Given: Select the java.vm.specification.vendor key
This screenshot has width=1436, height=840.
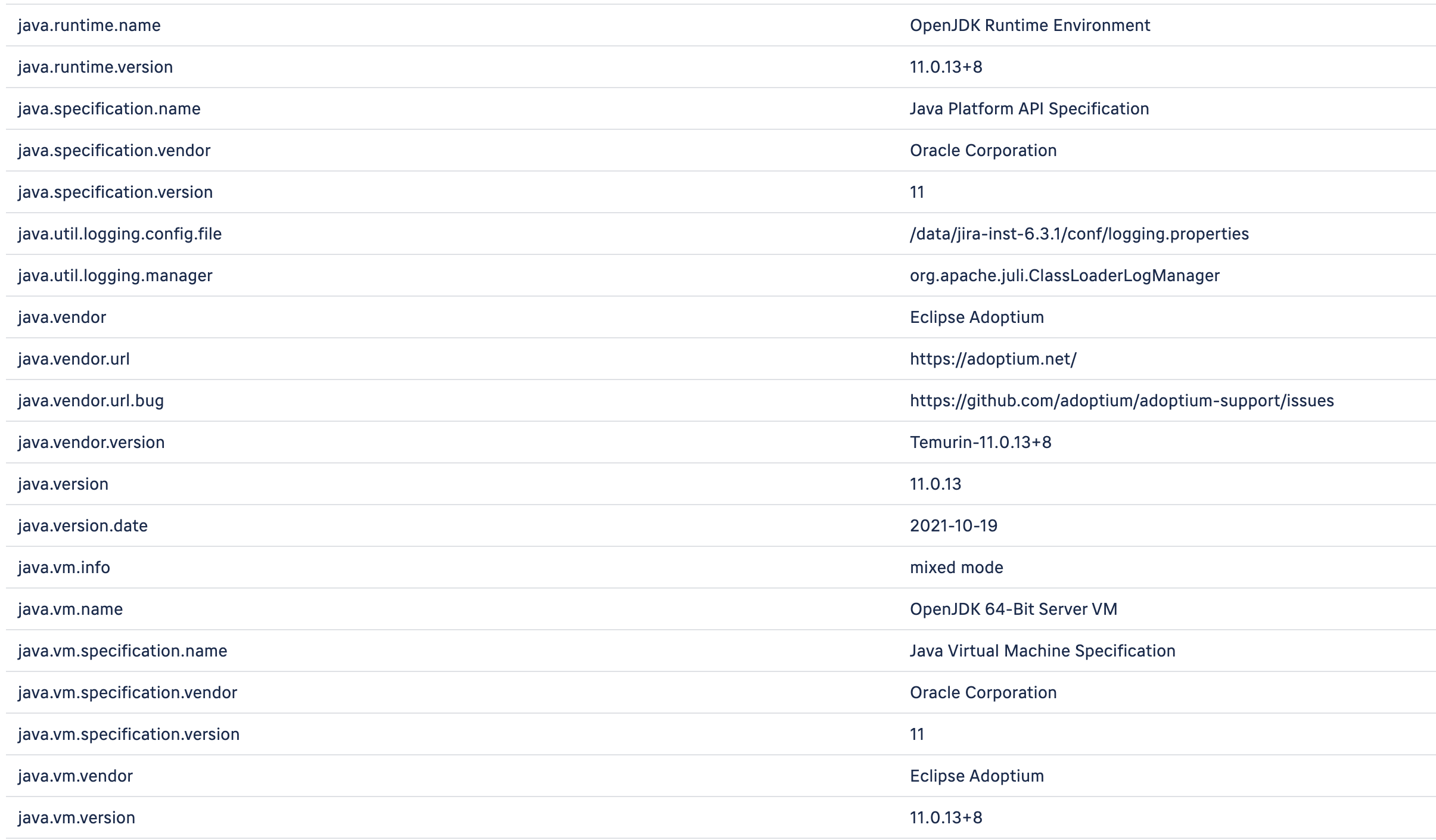Looking at the screenshot, I should click(128, 693).
